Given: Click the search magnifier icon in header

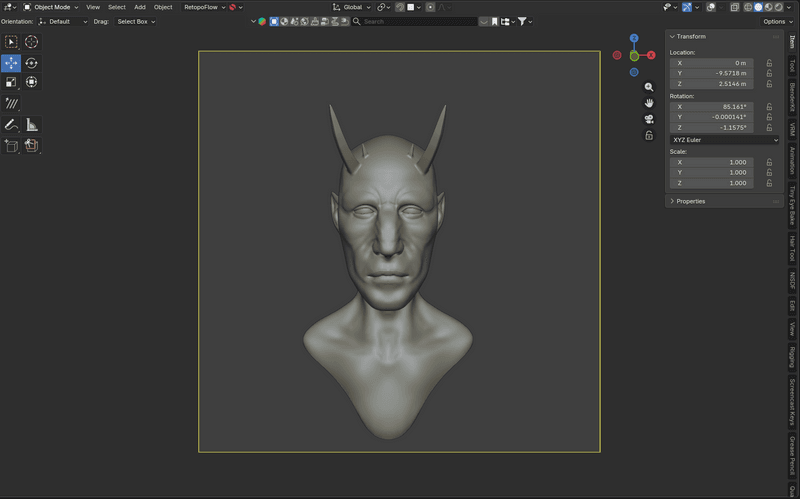Looking at the screenshot, I should pyautogui.click(x=357, y=21).
